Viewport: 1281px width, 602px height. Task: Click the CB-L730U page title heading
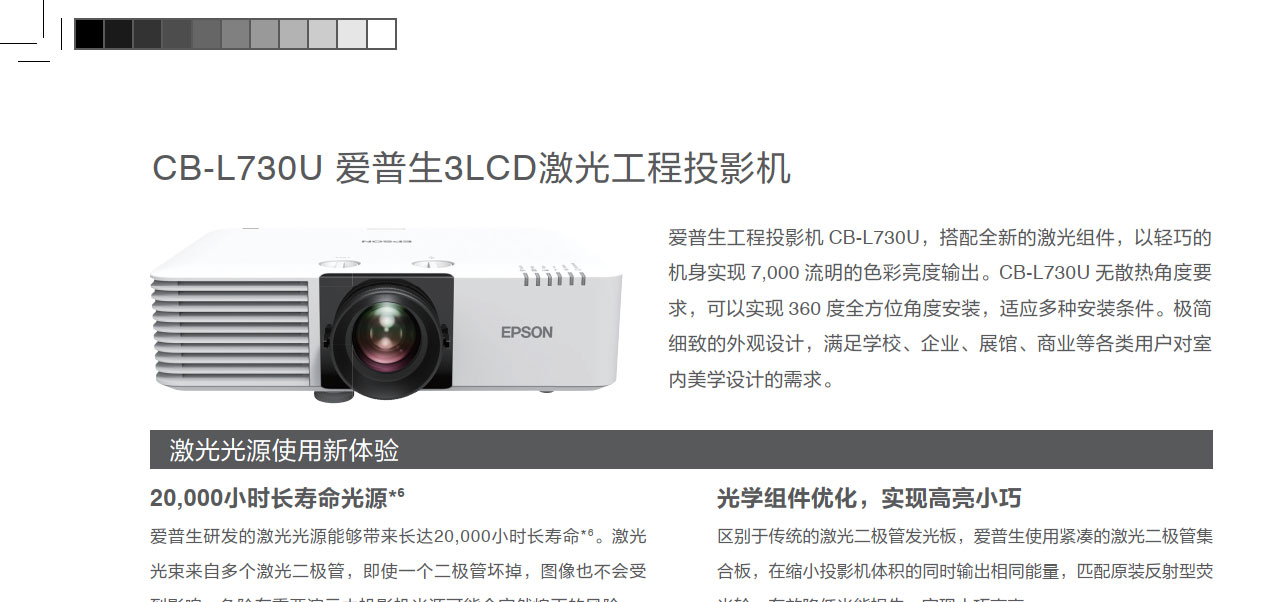coord(471,168)
